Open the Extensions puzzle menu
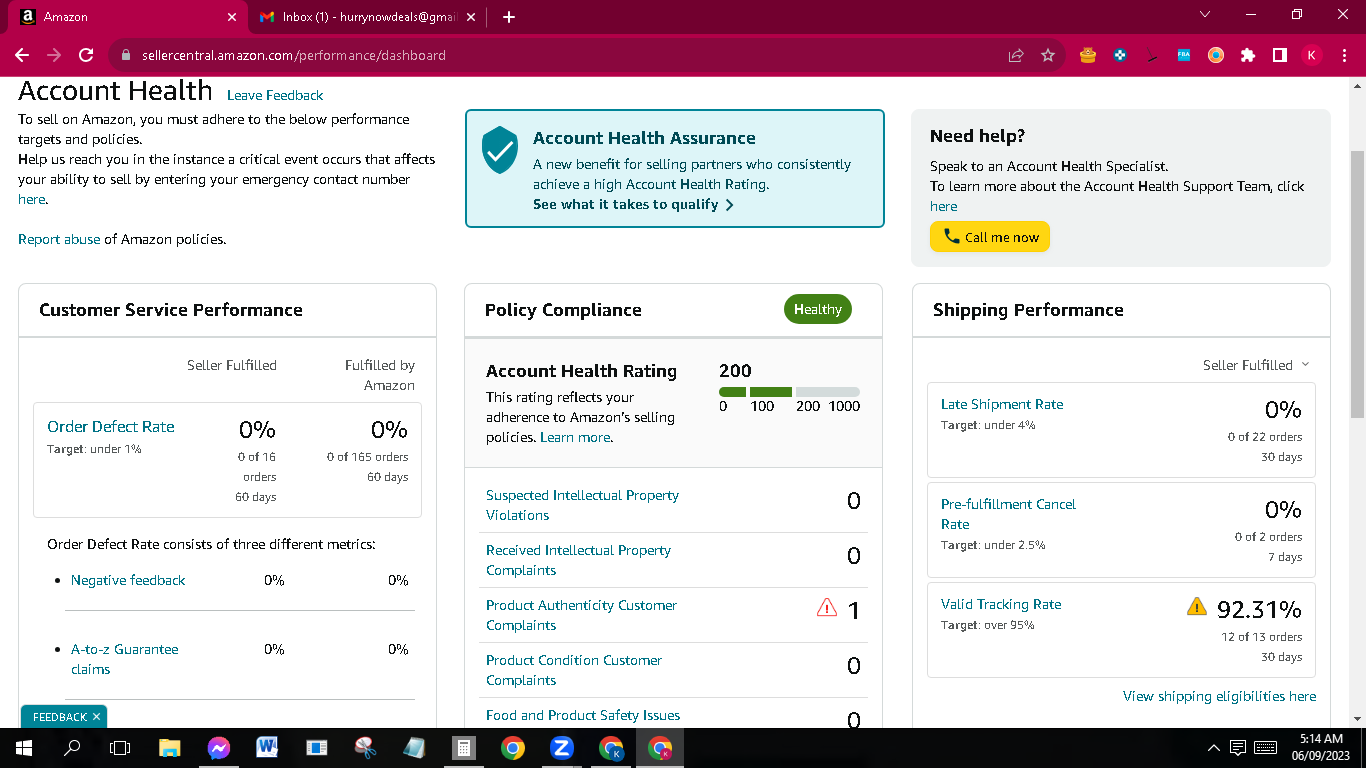 click(1248, 56)
